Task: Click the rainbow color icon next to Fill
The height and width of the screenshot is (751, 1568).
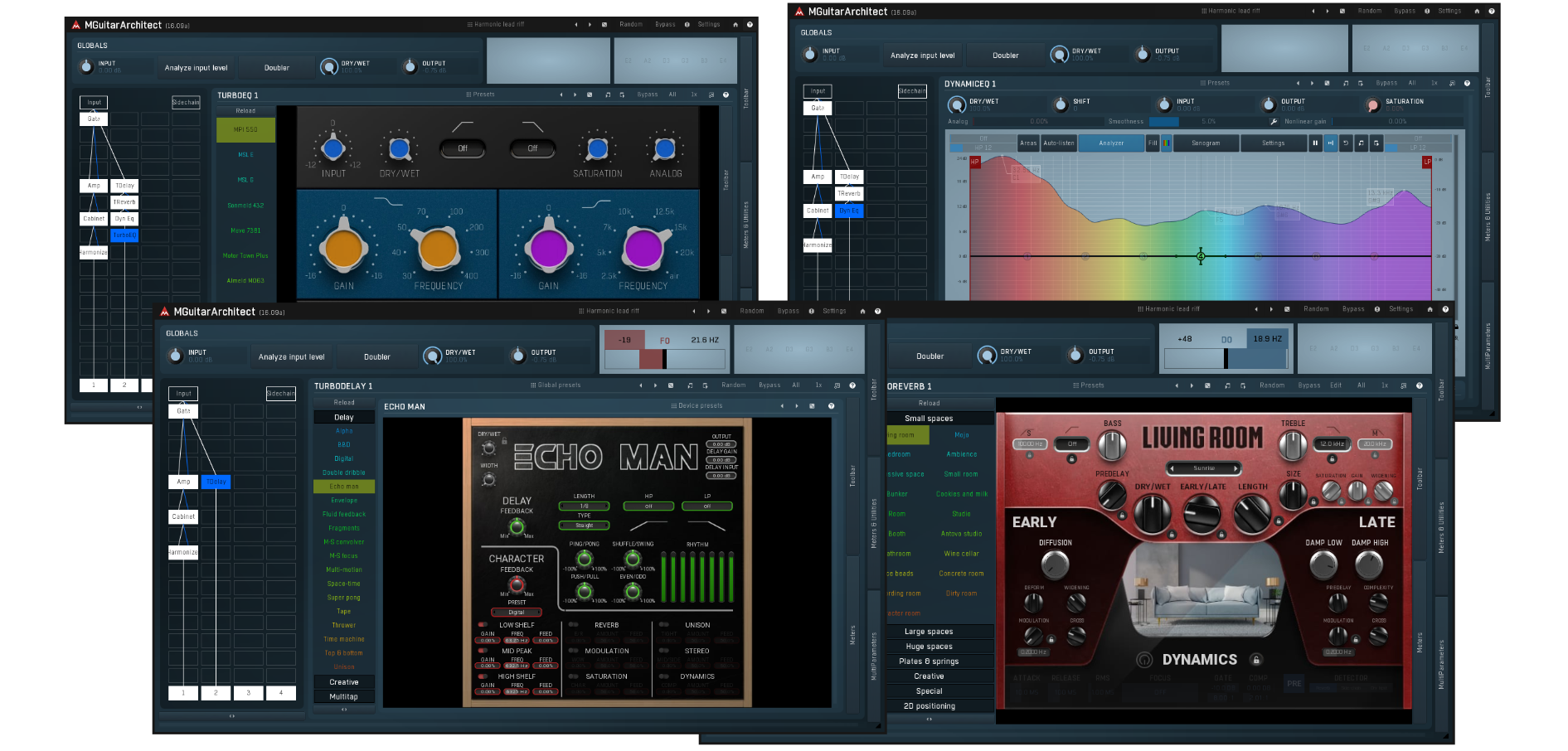Action: point(1167,143)
